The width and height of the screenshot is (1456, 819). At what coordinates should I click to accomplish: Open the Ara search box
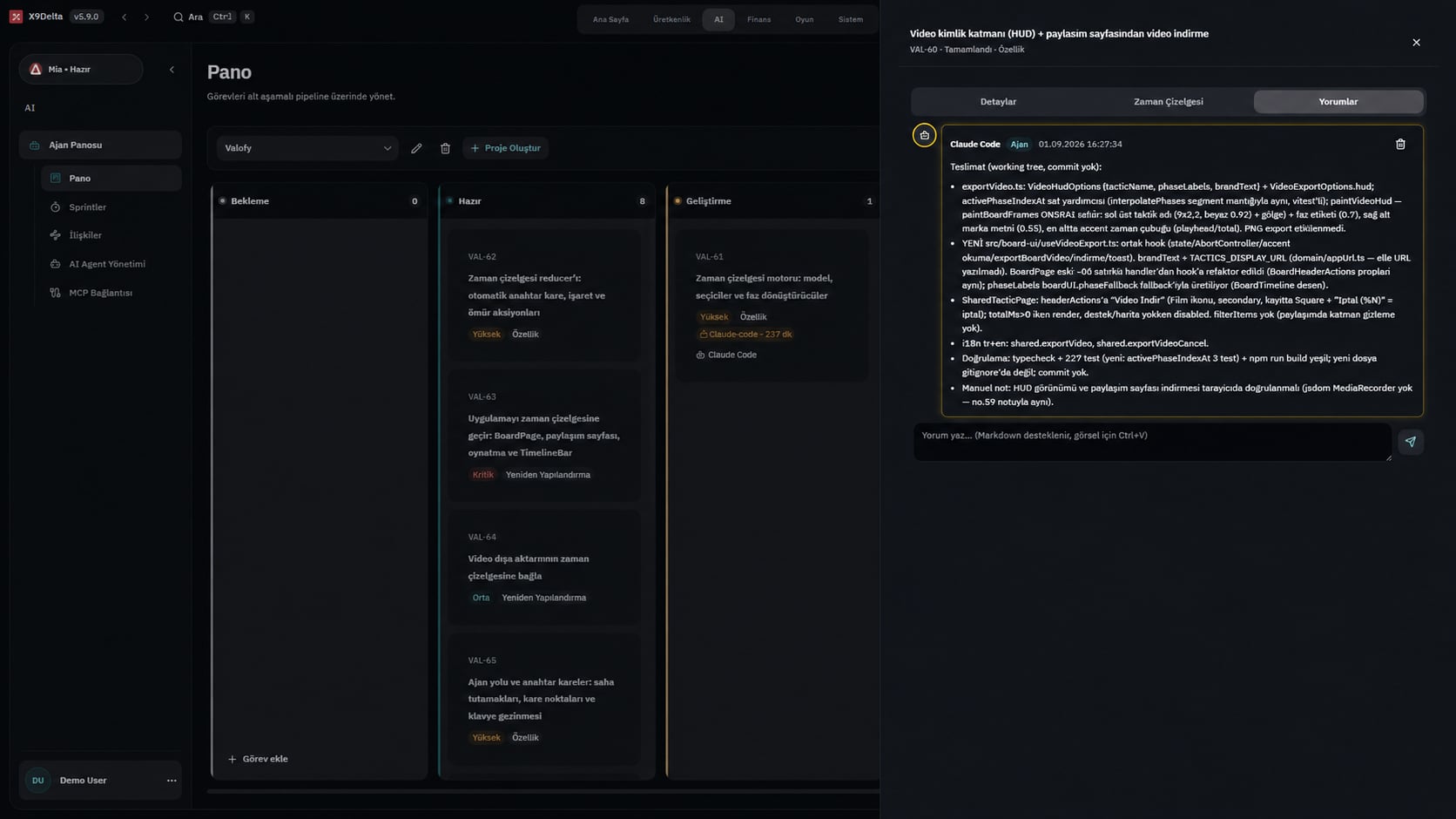213,17
